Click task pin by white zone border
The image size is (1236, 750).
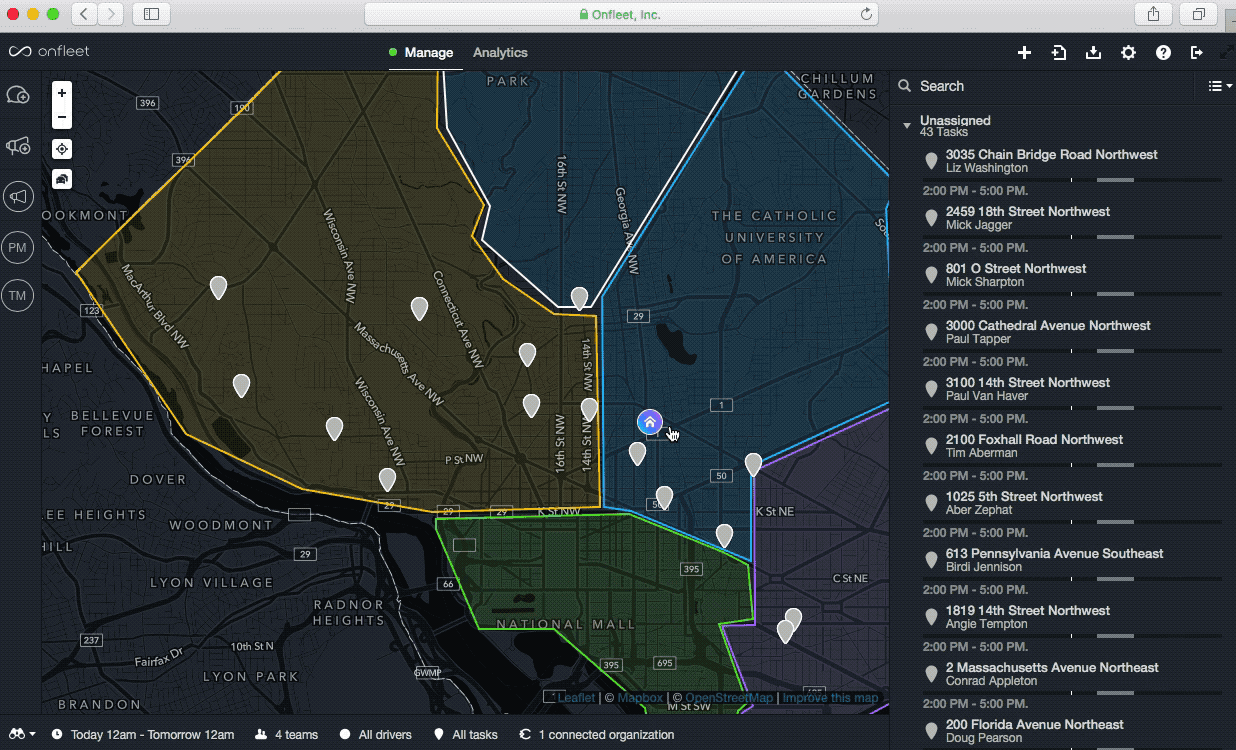pyautogui.click(x=579, y=298)
